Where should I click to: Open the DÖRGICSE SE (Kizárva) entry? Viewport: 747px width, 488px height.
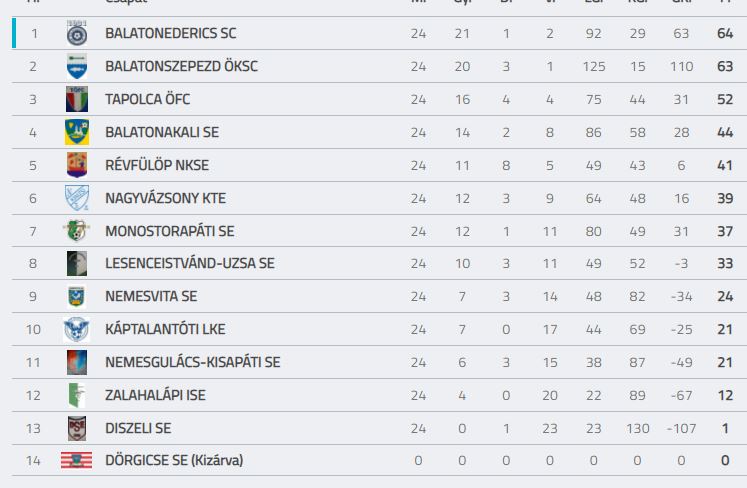pos(174,460)
